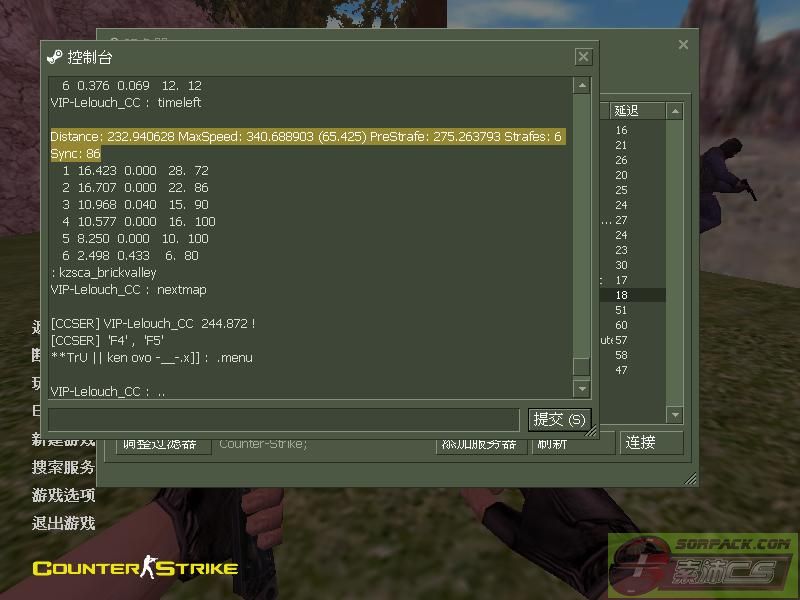Click the Steam icon in console title bar
Image resolution: width=800 pixels, height=600 pixels.
coord(54,57)
